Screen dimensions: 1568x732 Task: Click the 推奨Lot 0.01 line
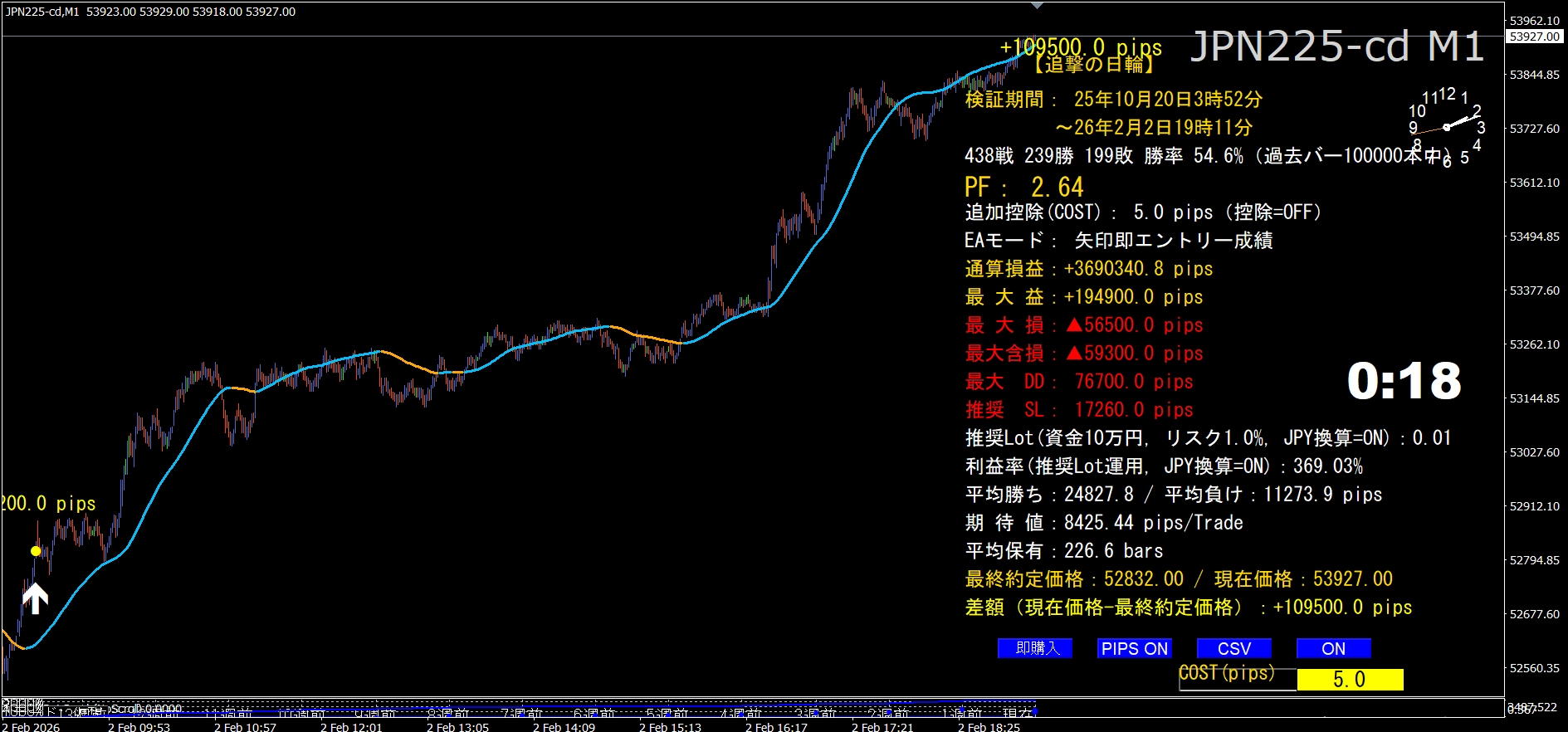[1208, 438]
